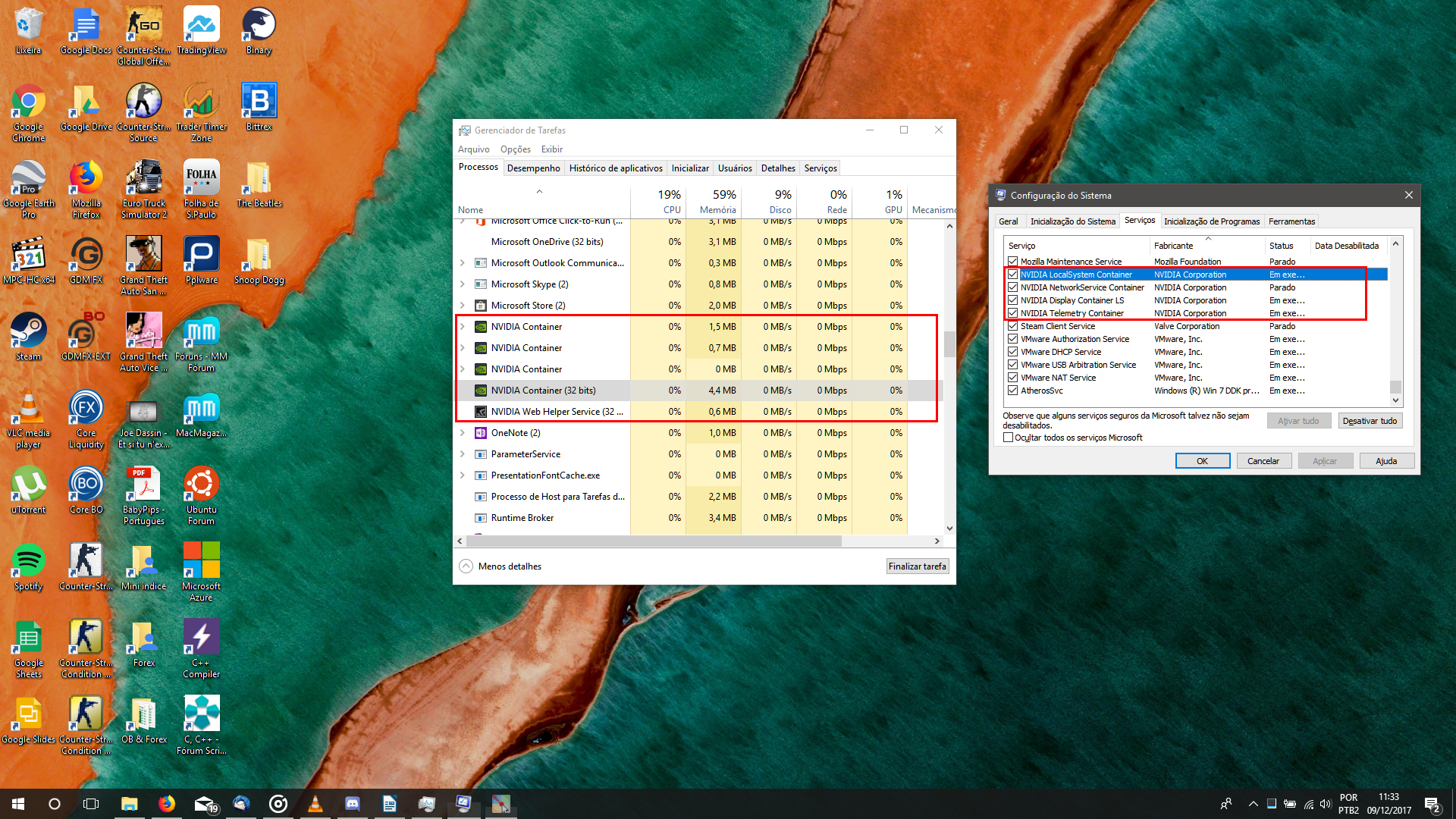Uncheck Mozilla Maintenance Service checkbox
This screenshot has width=1456, height=819.
click(x=1012, y=262)
